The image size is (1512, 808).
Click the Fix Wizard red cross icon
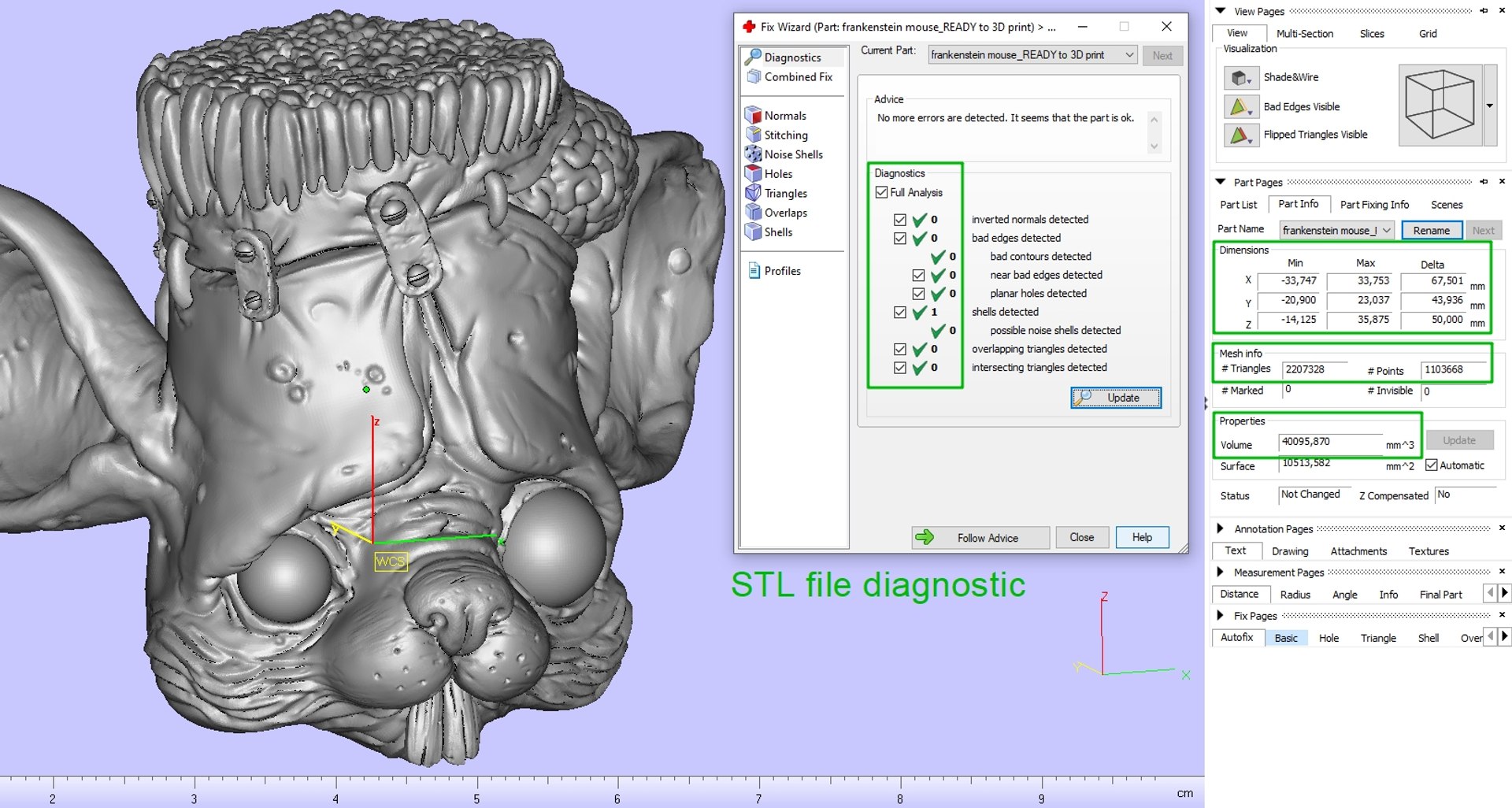pos(749,27)
